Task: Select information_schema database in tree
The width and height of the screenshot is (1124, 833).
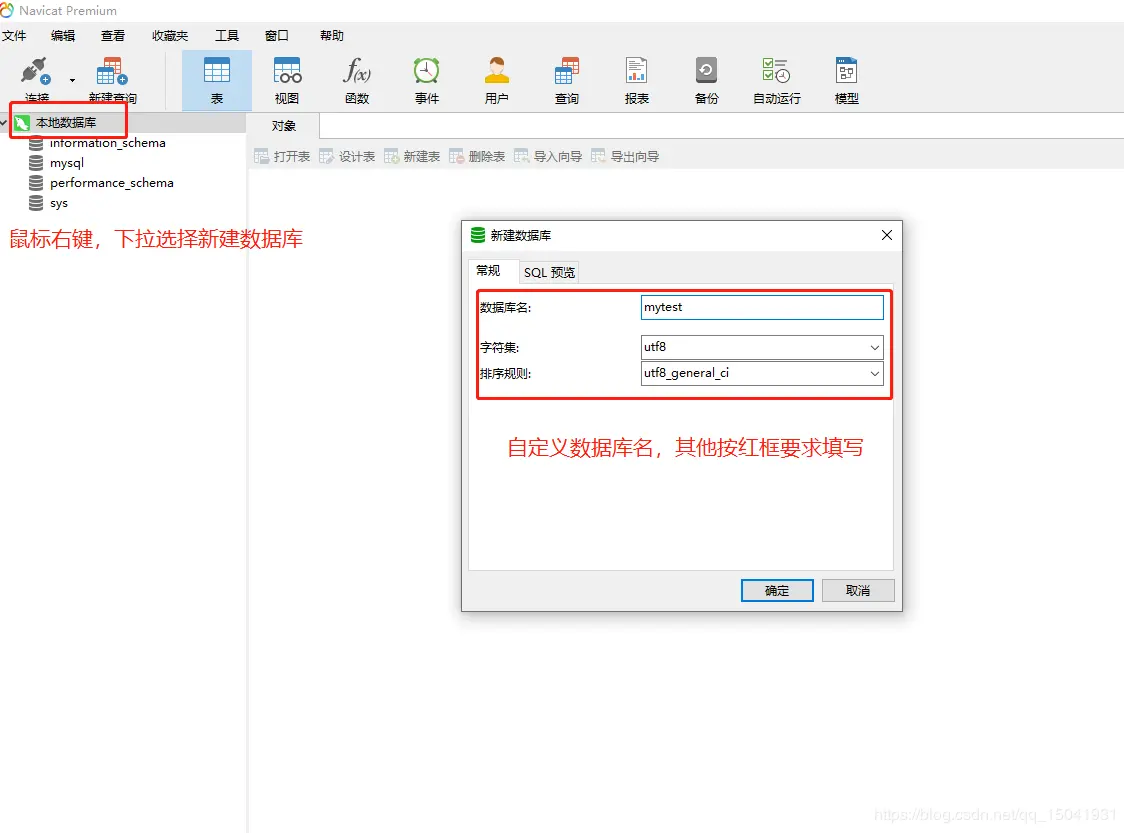Action: click(108, 143)
